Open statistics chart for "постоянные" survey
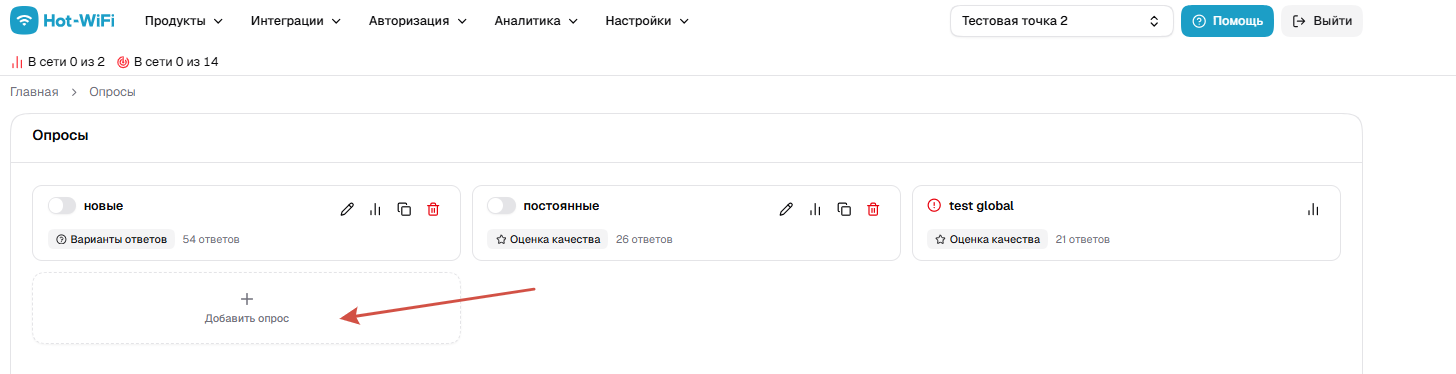The image size is (1456, 374). tap(815, 209)
